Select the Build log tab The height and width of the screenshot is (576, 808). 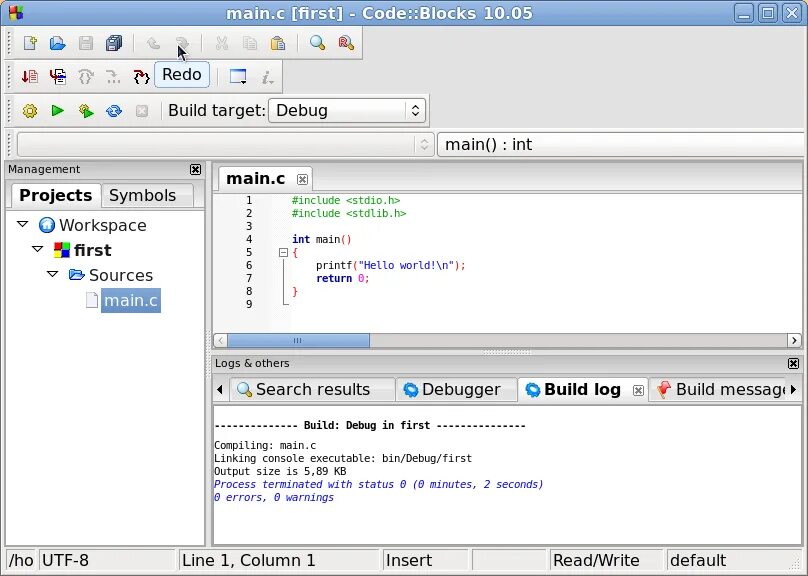click(582, 389)
